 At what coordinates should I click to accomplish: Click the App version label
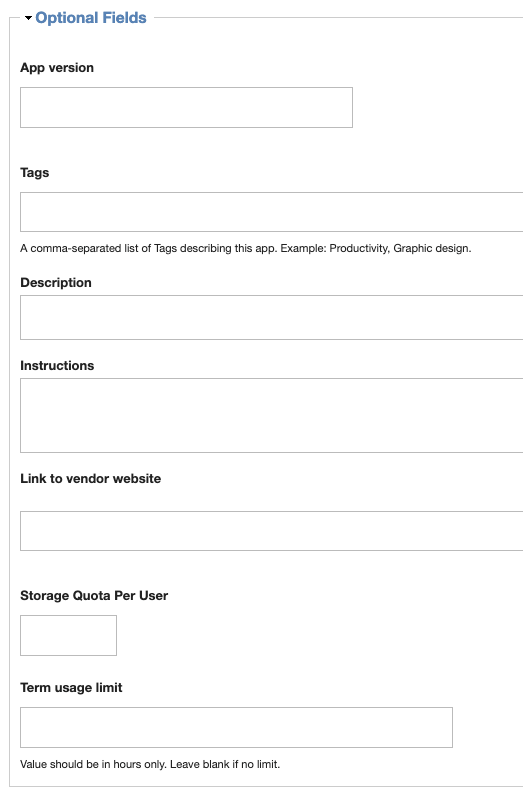pyautogui.click(x=57, y=68)
